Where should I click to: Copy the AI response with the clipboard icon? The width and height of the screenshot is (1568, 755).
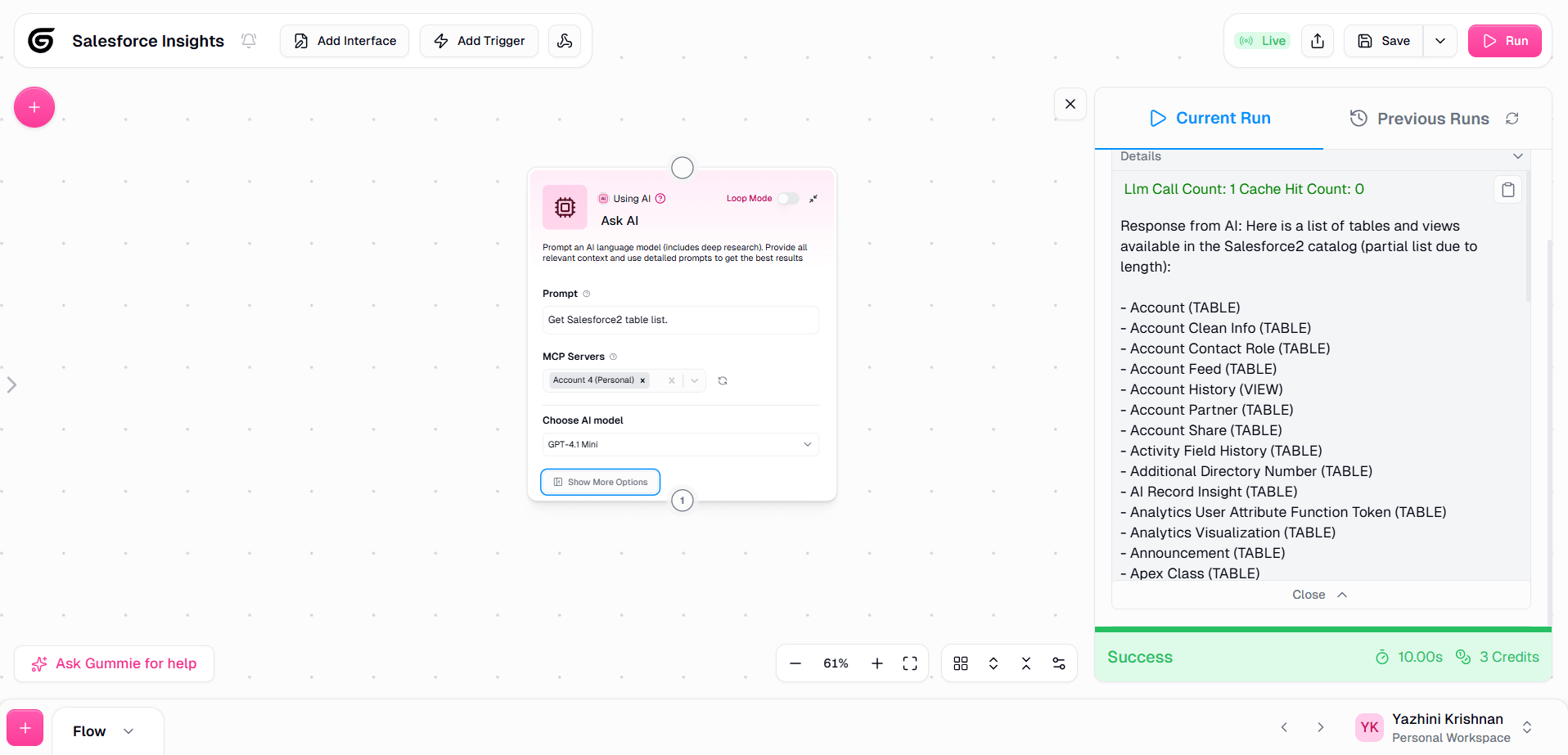[x=1507, y=190]
